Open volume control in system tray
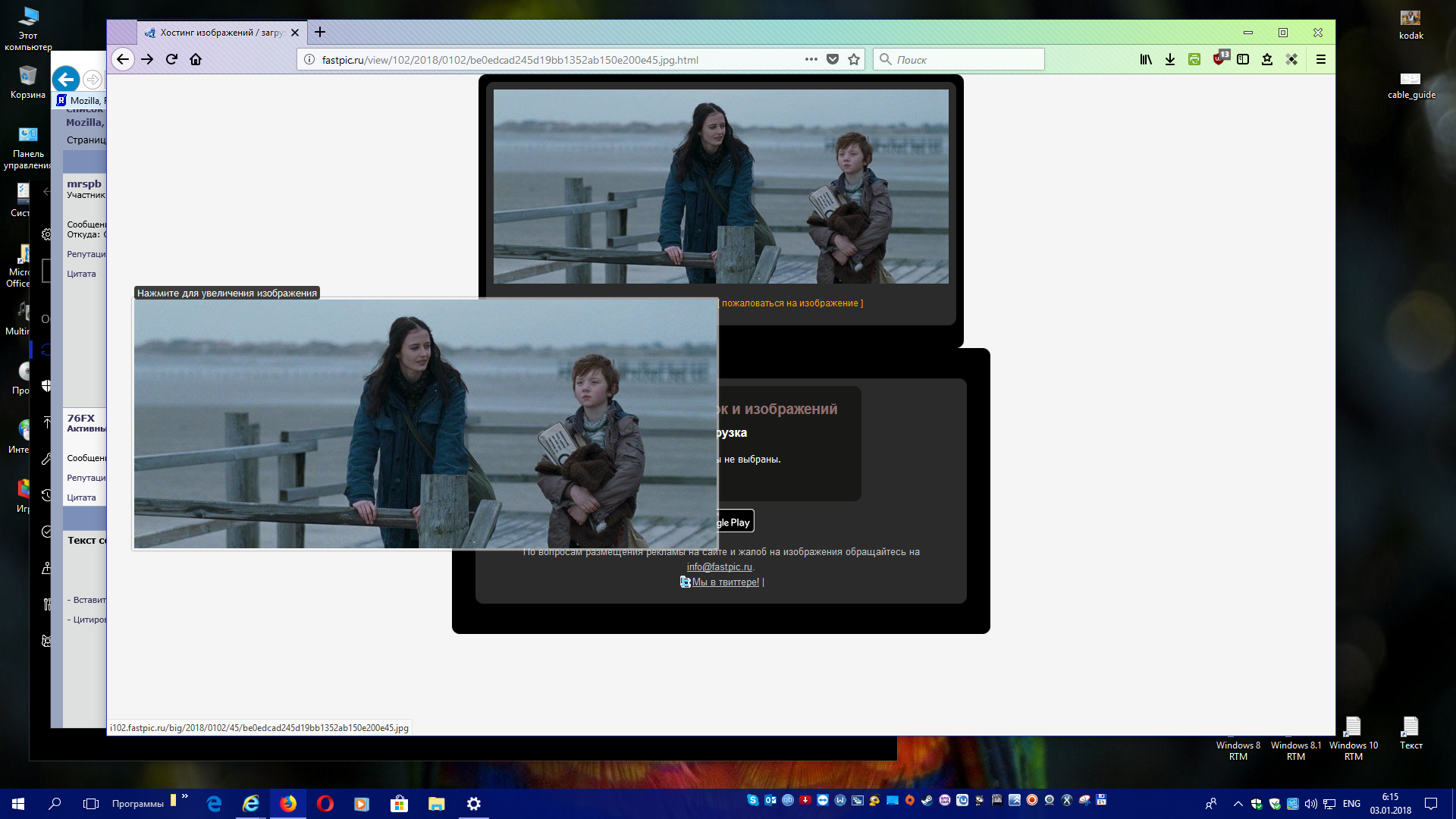The image size is (1456, 819). (x=1311, y=804)
